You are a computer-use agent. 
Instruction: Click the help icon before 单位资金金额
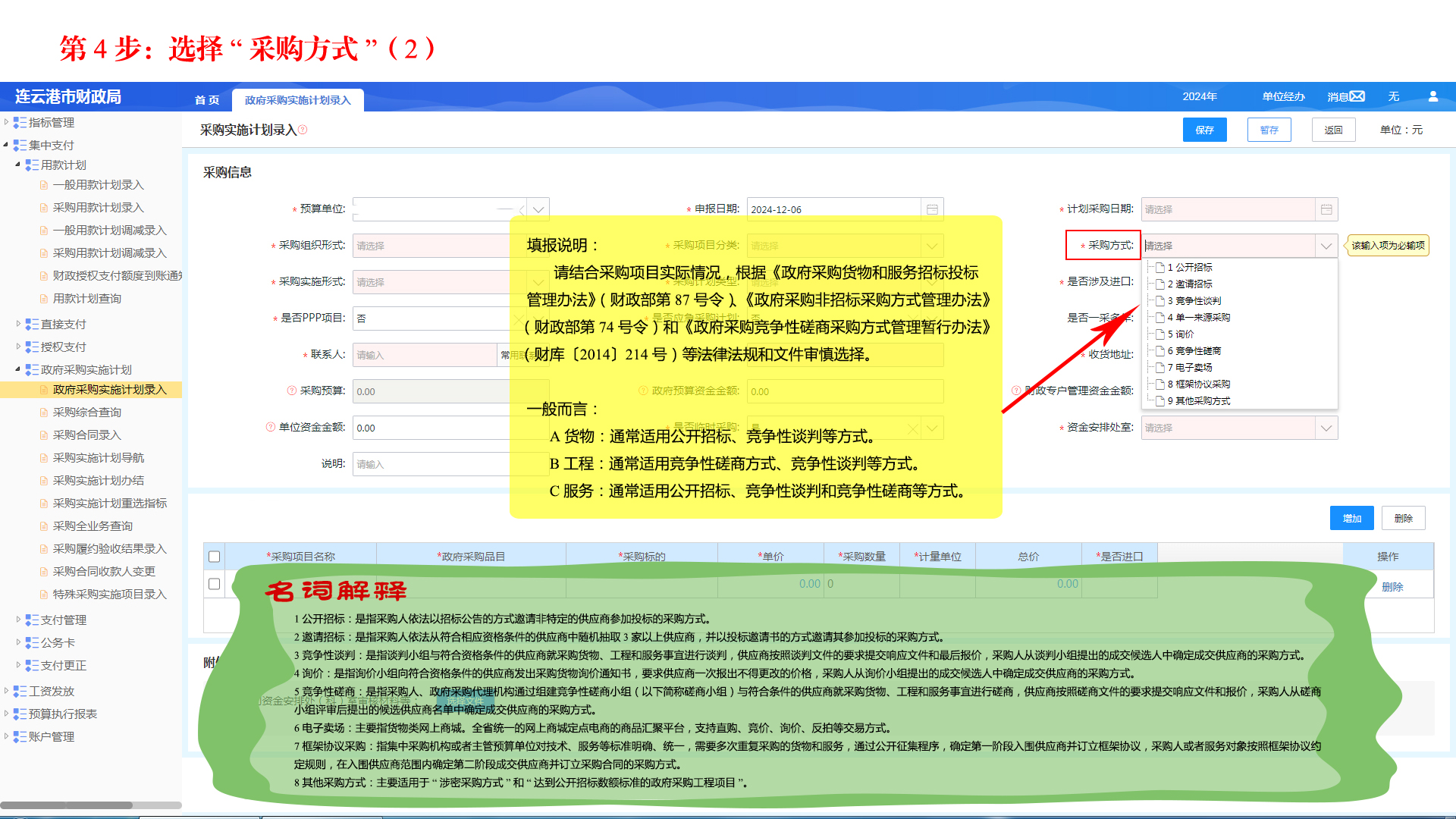point(271,427)
